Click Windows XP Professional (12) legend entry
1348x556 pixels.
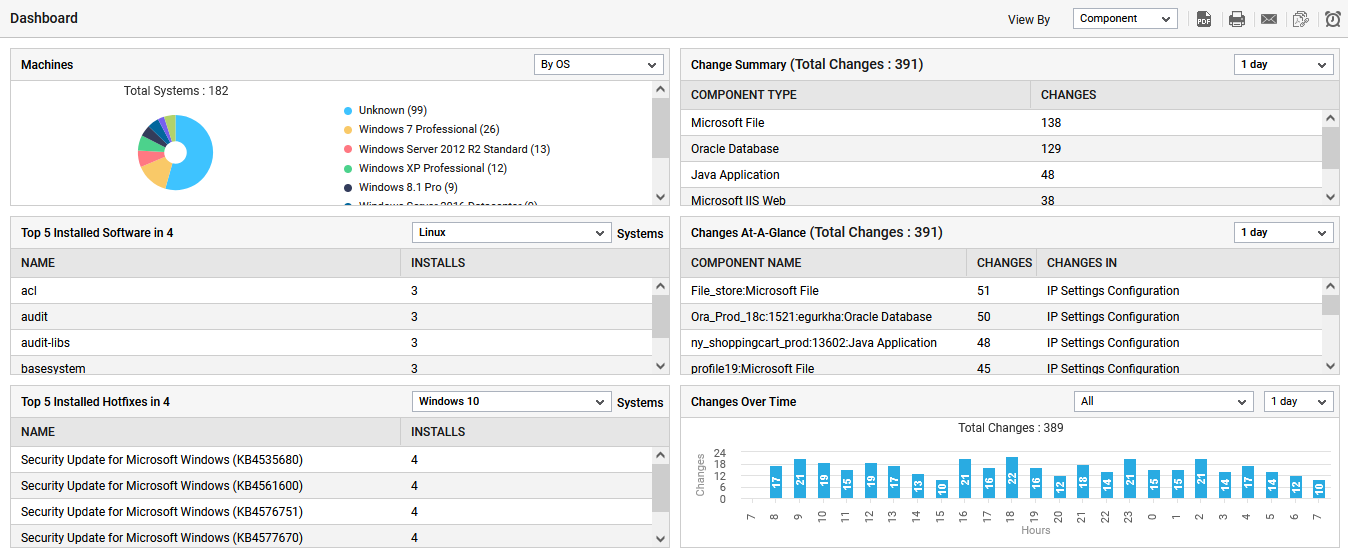pyautogui.click(x=425, y=168)
